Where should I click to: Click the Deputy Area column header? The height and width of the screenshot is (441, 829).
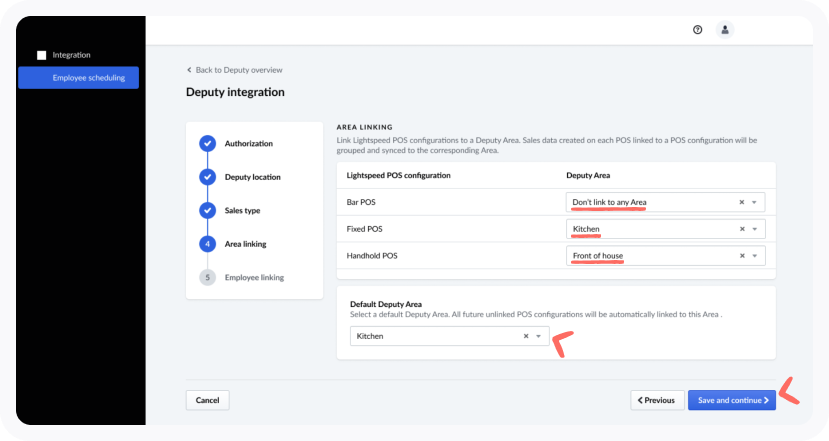coord(588,175)
